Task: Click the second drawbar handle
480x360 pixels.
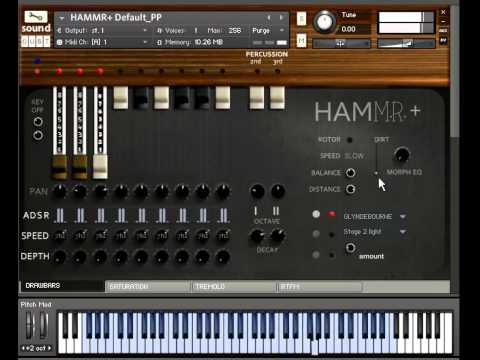Action: [x=80, y=166]
